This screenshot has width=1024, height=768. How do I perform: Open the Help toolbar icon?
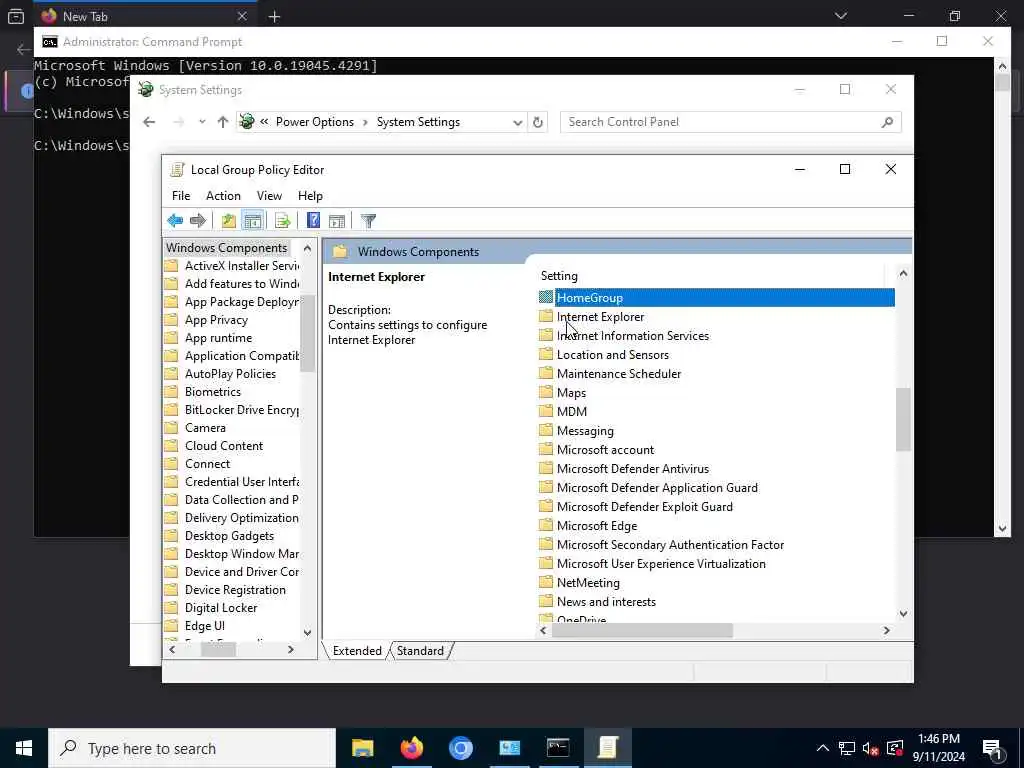[x=313, y=221]
